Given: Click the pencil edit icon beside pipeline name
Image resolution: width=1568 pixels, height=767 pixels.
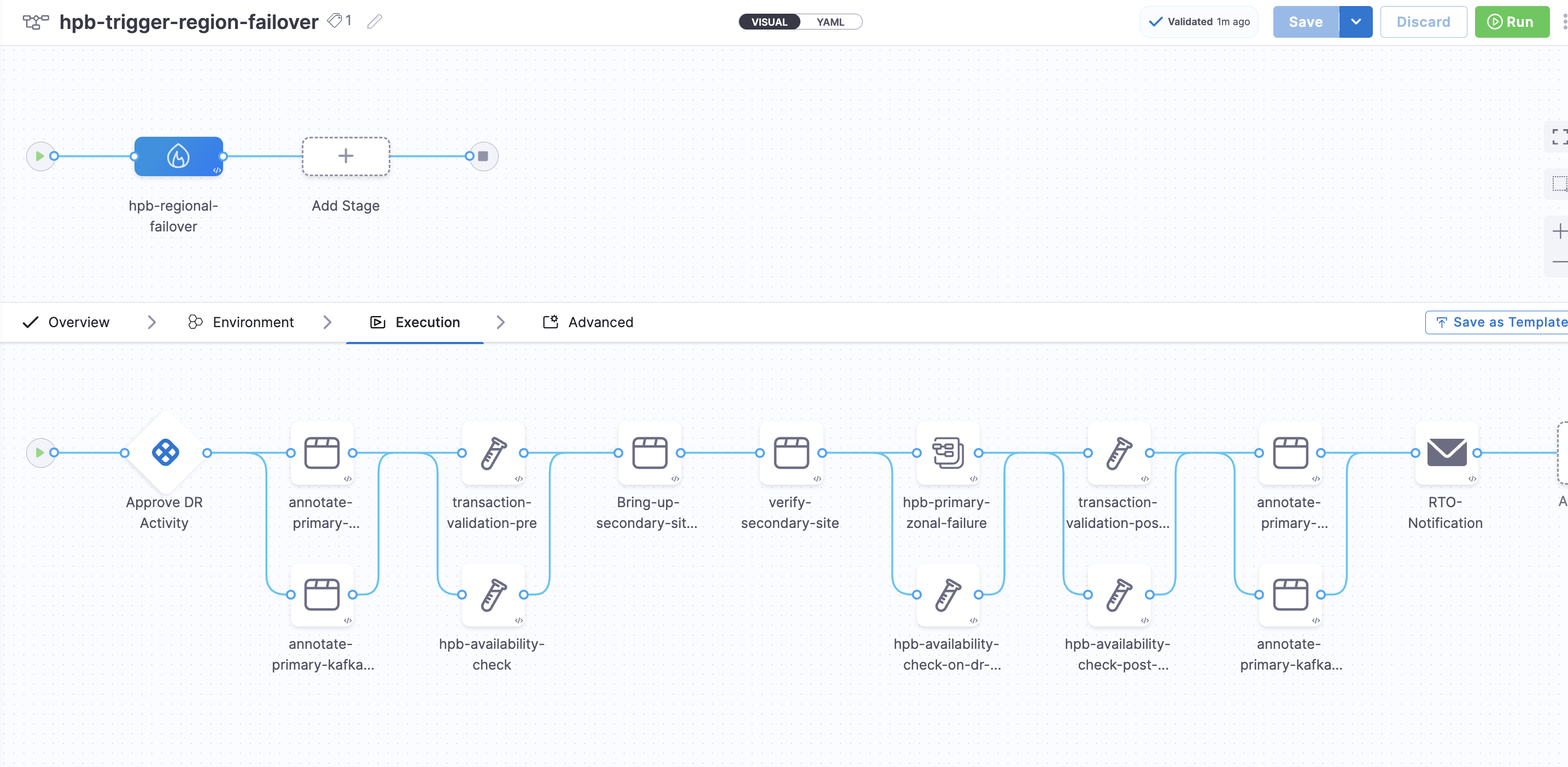Looking at the screenshot, I should pyautogui.click(x=375, y=22).
